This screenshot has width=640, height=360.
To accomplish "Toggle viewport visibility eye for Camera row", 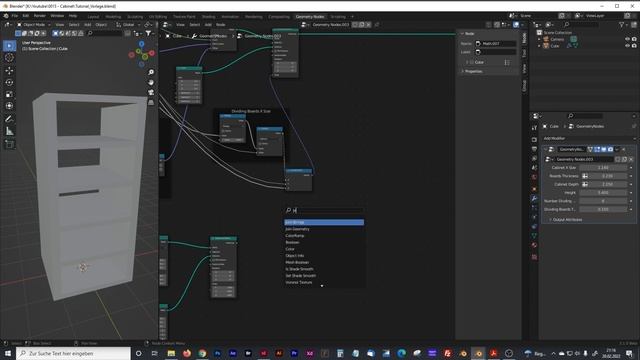I will pyautogui.click(x=627, y=39).
